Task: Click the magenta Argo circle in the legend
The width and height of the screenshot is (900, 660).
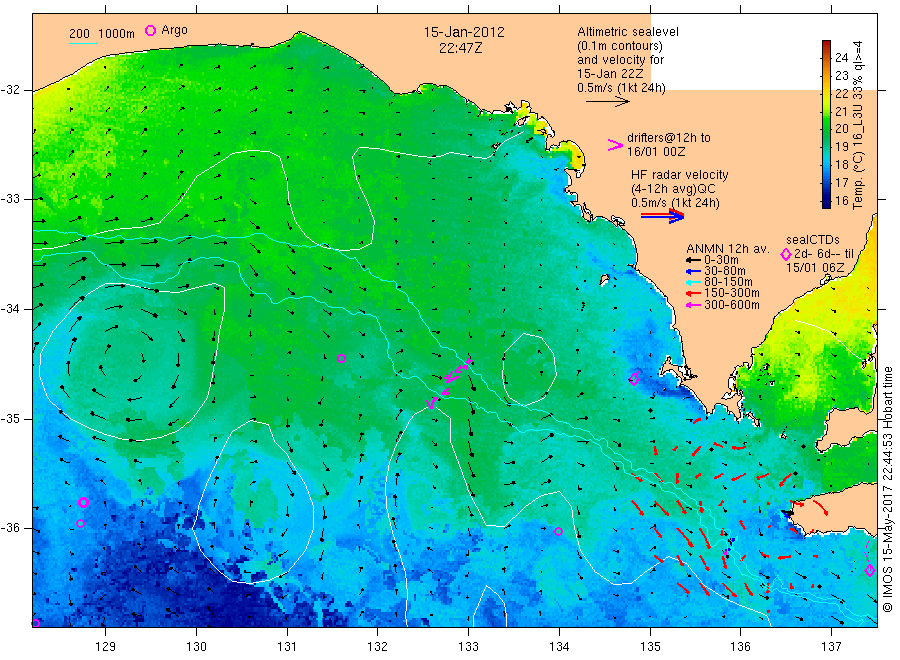Action: [150, 30]
